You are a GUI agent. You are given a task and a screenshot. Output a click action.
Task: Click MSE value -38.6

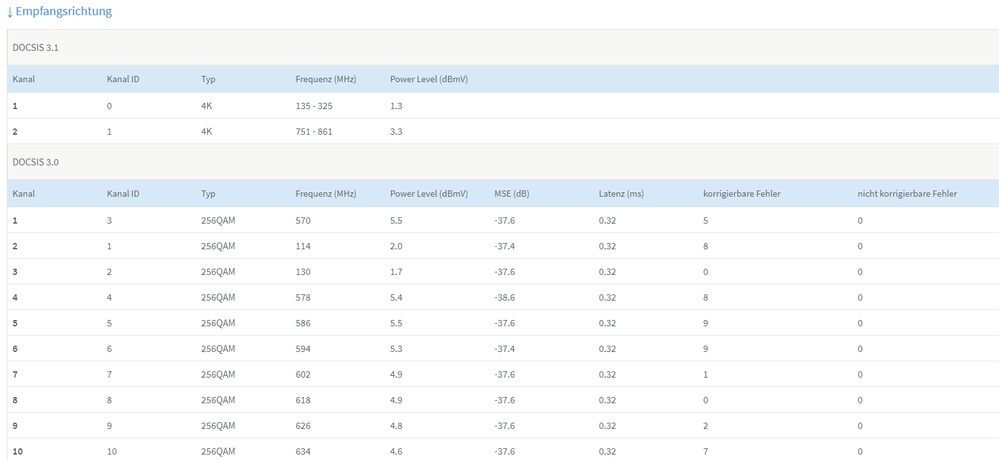pyautogui.click(x=505, y=297)
